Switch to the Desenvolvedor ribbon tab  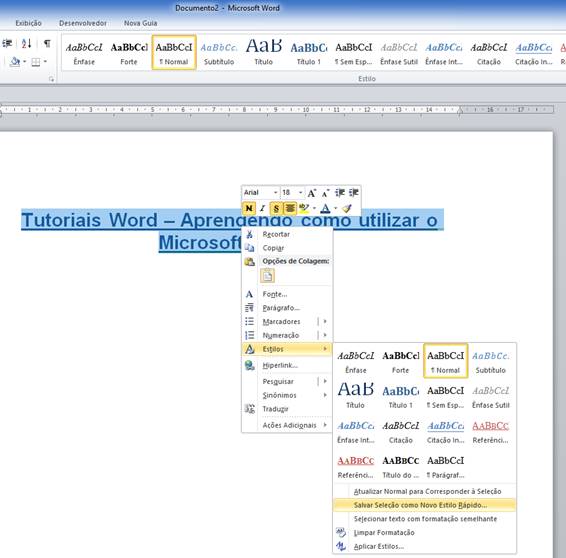pos(83,23)
